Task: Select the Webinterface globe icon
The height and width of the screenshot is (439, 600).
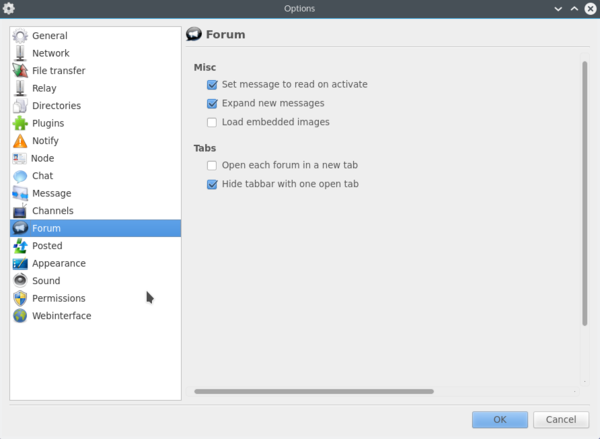Action: 20,316
